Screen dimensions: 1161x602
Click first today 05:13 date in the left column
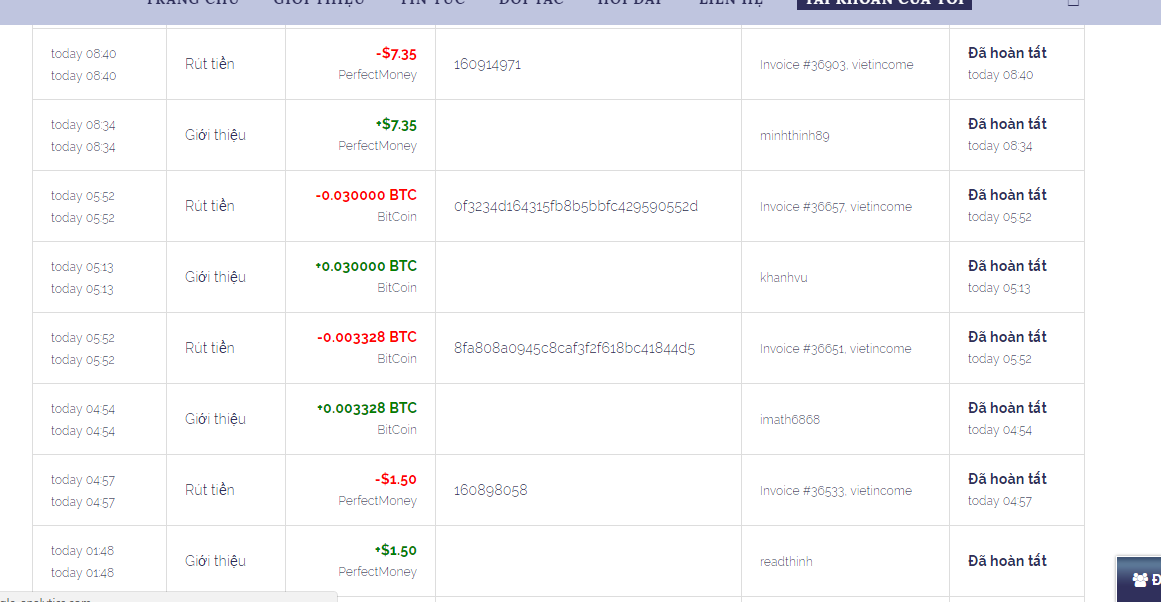[82, 267]
